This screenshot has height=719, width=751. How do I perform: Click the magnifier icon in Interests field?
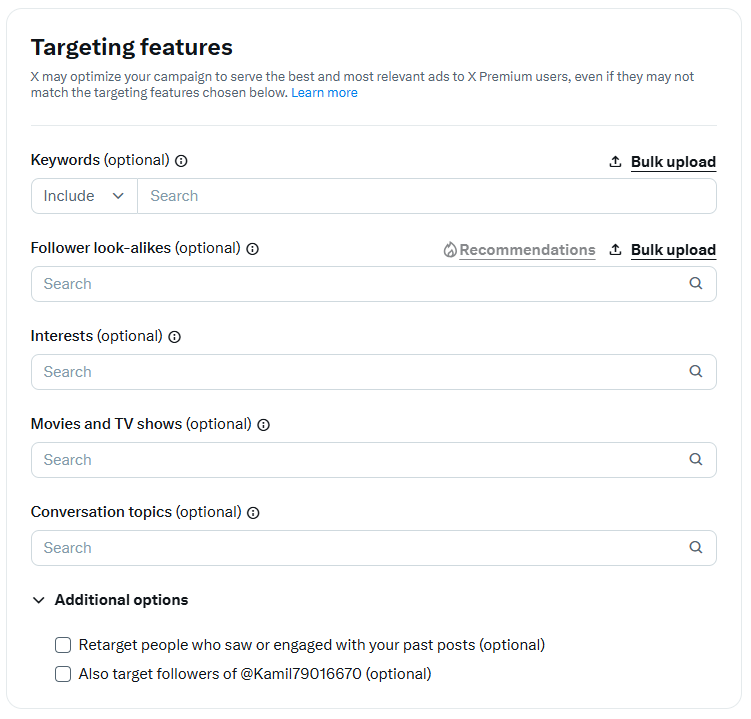point(696,372)
